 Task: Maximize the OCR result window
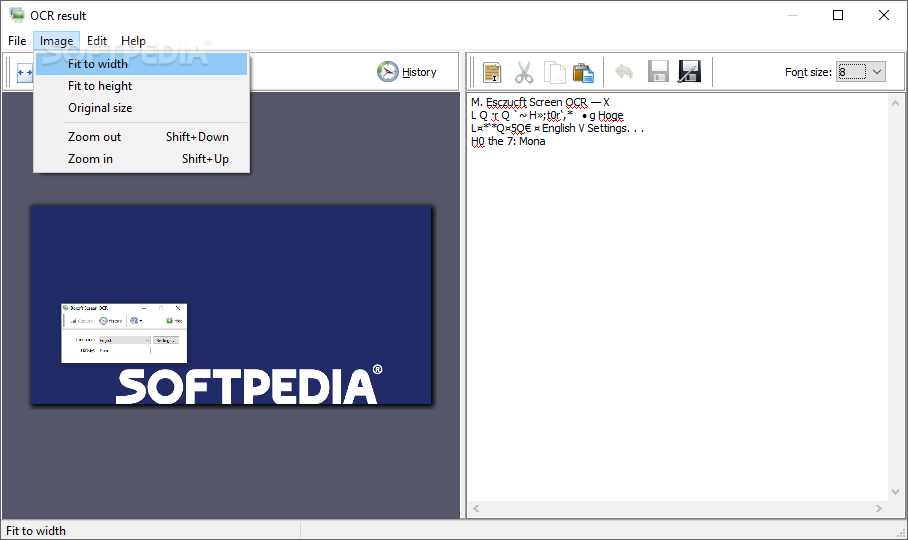point(838,15)
